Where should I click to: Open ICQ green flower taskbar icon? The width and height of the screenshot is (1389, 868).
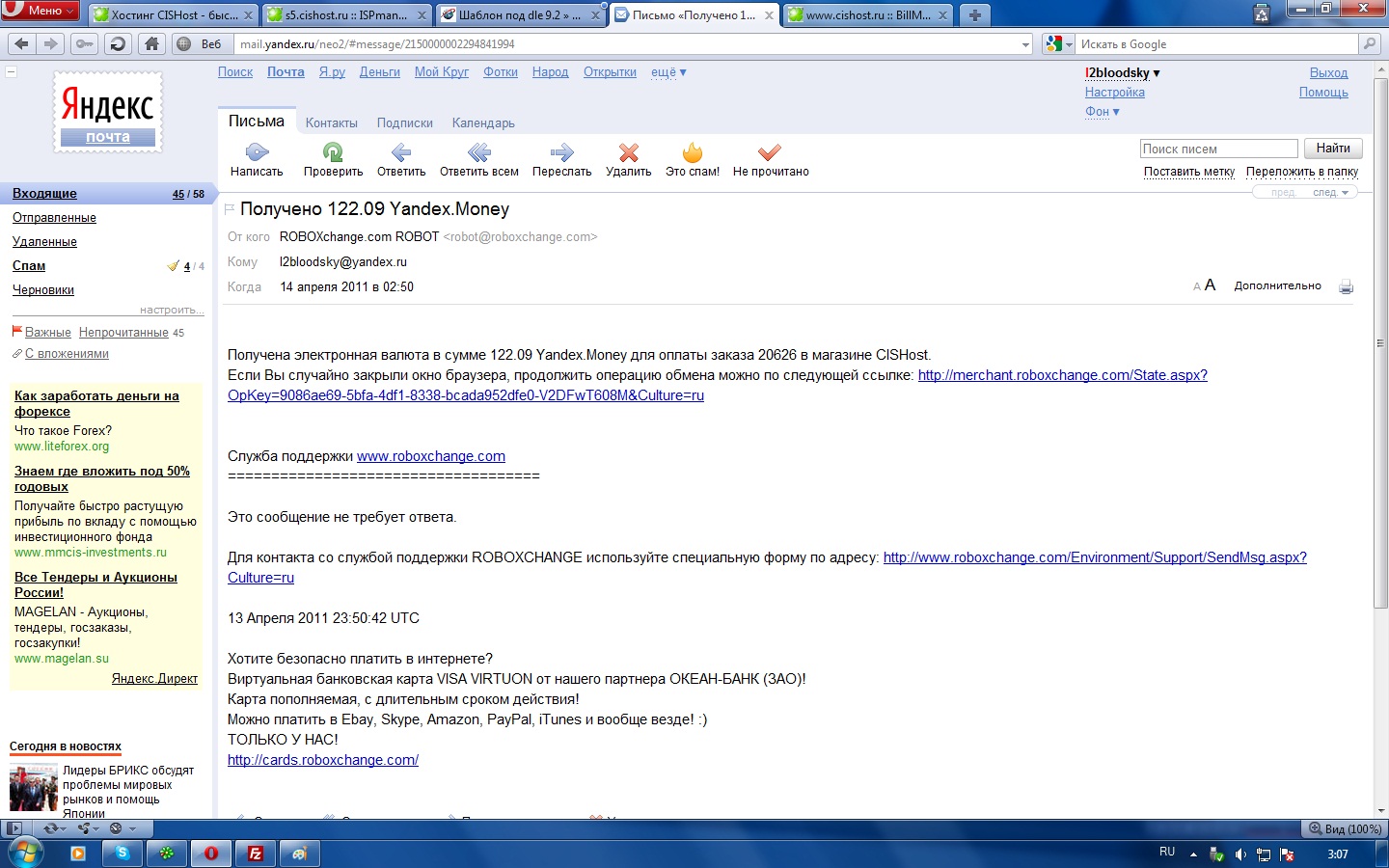tap(167, 853)
